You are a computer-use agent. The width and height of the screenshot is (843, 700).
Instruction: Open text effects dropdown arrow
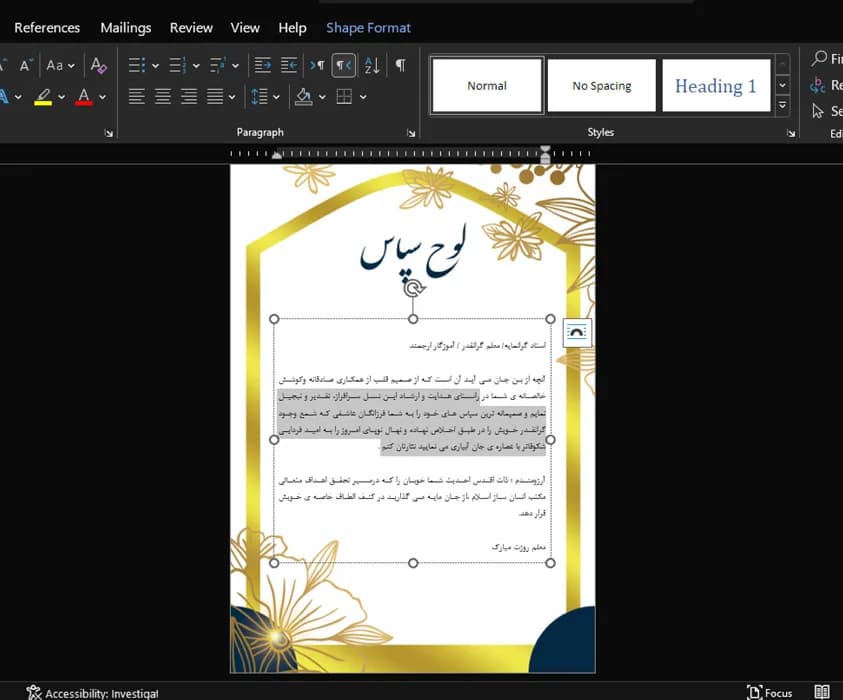click(x=18, y=97)
